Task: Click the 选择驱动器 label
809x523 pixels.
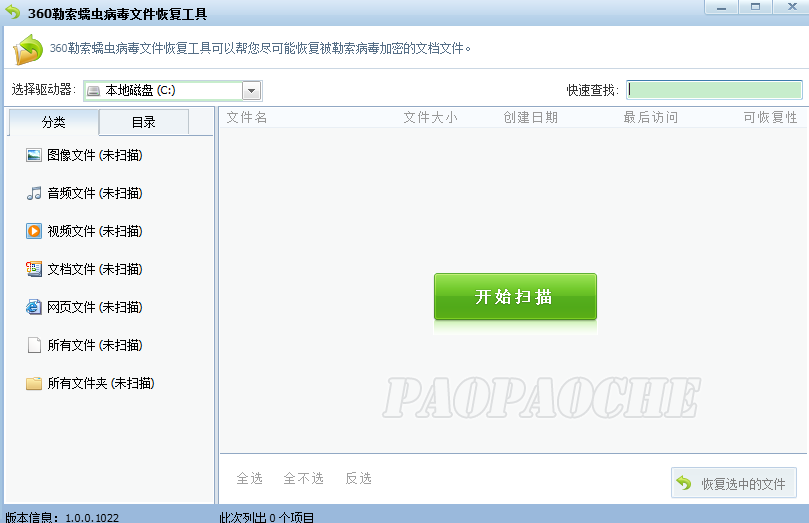Action: coord(44,90)
